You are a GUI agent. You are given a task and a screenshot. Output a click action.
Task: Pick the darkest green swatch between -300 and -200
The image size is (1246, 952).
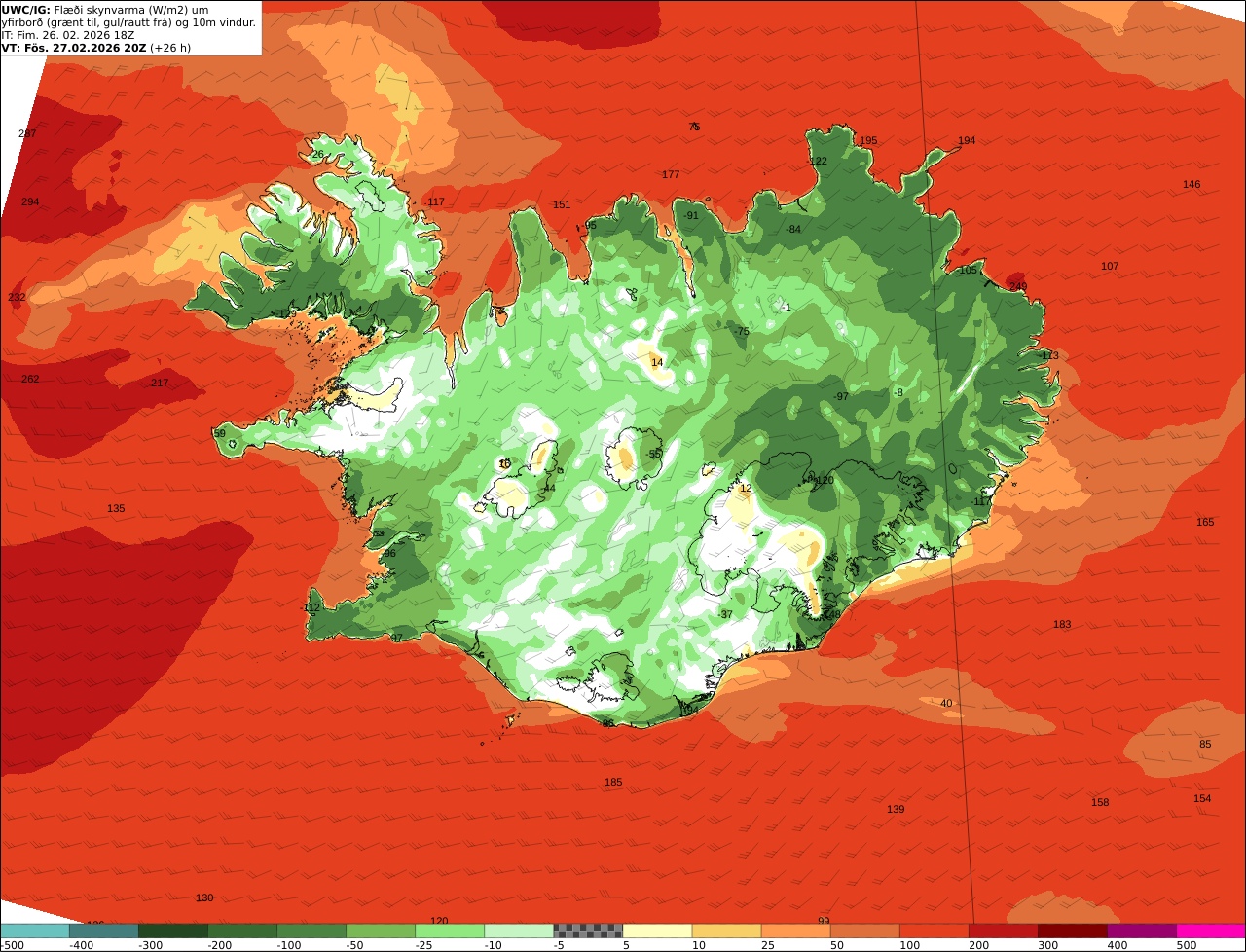click(173, 931)
